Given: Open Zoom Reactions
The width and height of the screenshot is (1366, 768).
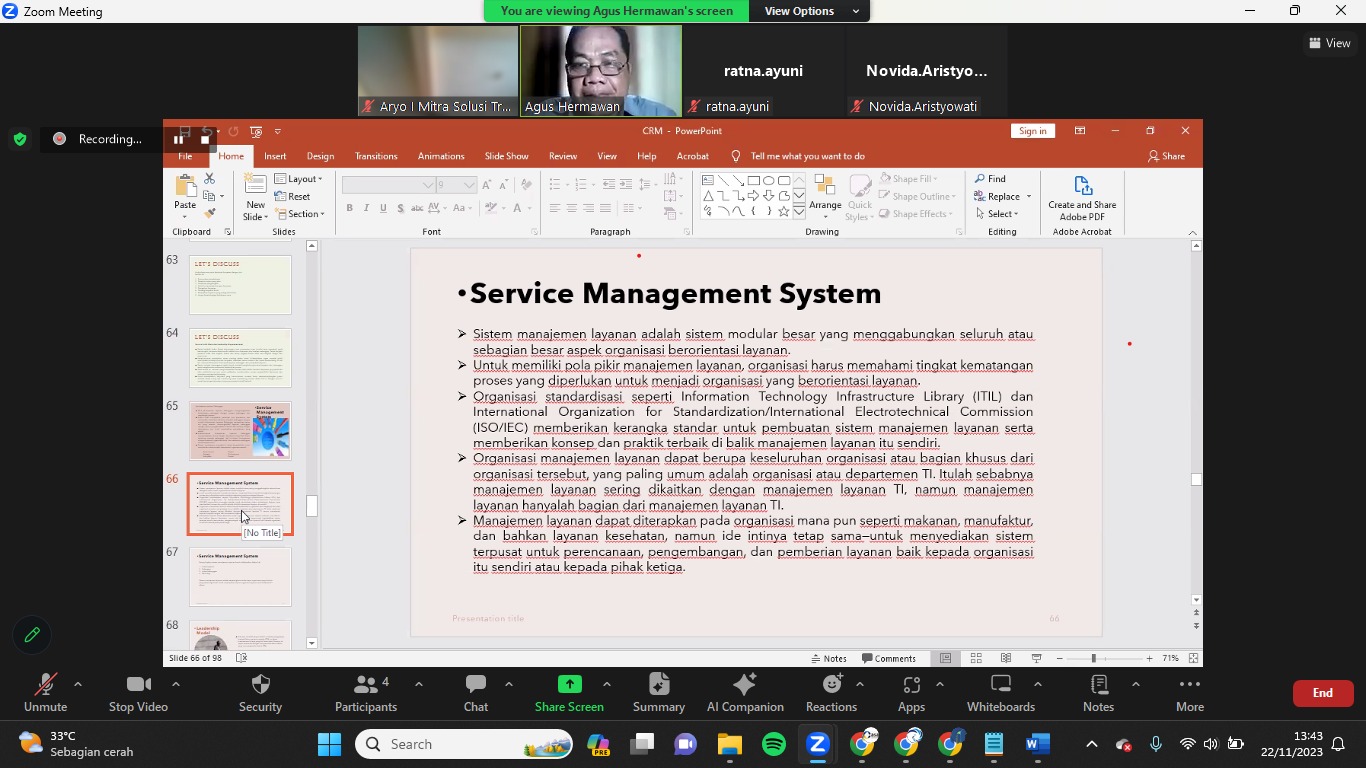Looking at the screenshot, I should (x=832, y=692).
